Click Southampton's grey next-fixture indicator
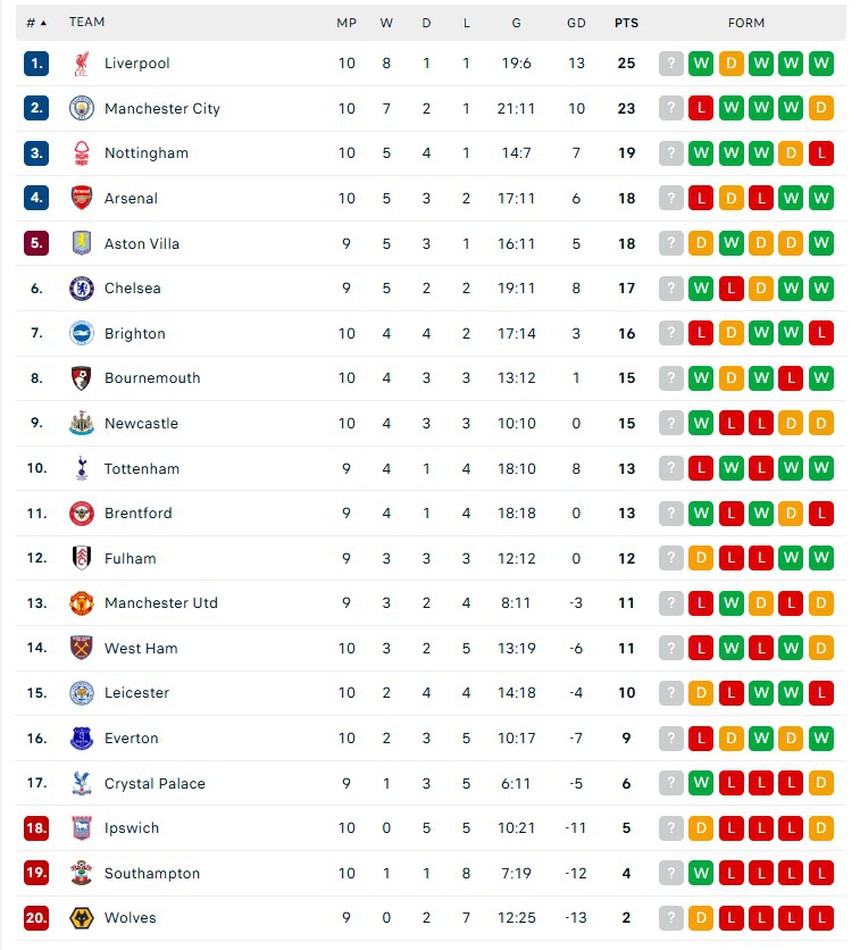 click(670, 873)
